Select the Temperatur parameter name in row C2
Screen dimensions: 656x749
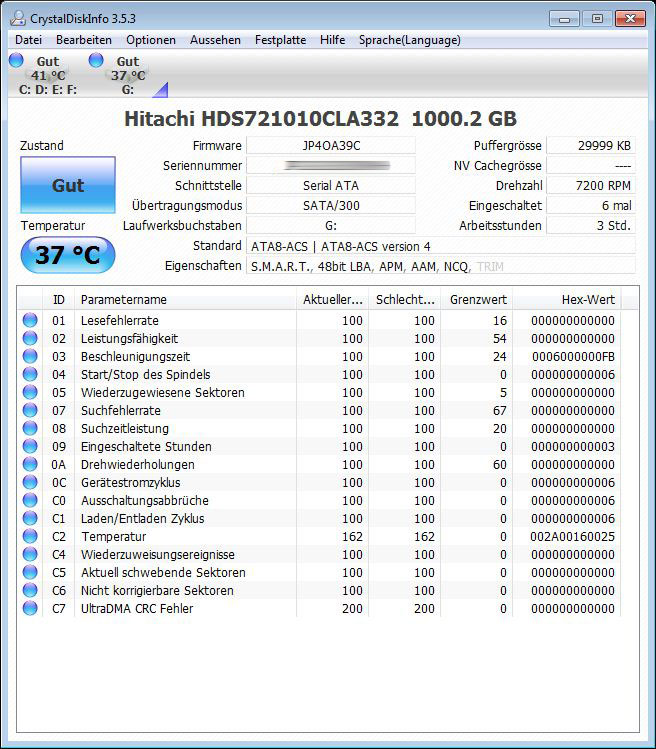pyautogui.click(x=114, y=537)
